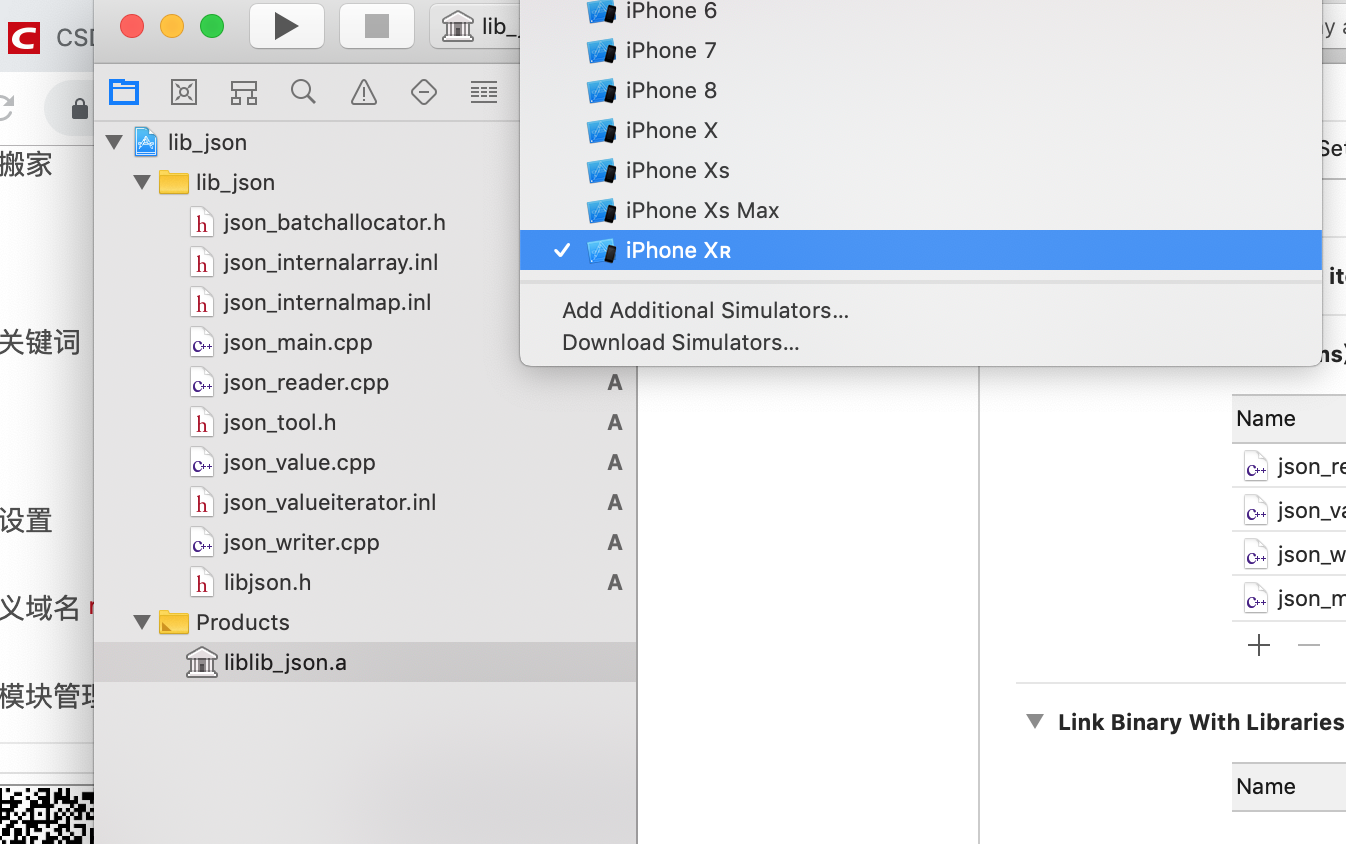Collapse the Products group

[x=142, y=622]
